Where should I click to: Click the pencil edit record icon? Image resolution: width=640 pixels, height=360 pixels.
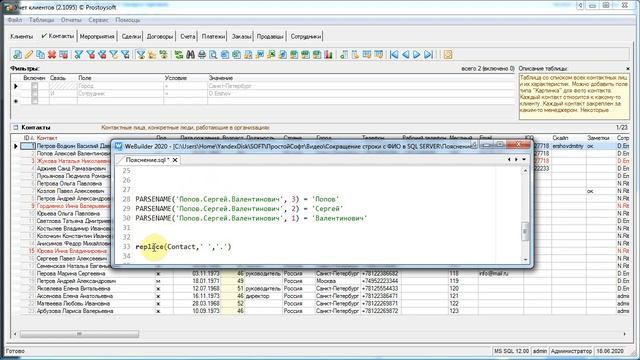(29, 54)
